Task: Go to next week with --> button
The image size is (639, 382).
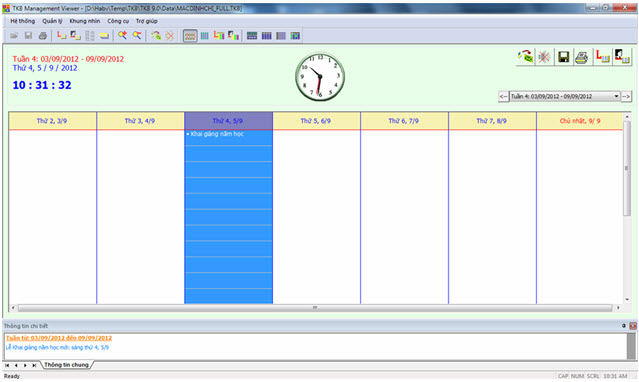Action: pyautogui.click(x=626, y=97)
